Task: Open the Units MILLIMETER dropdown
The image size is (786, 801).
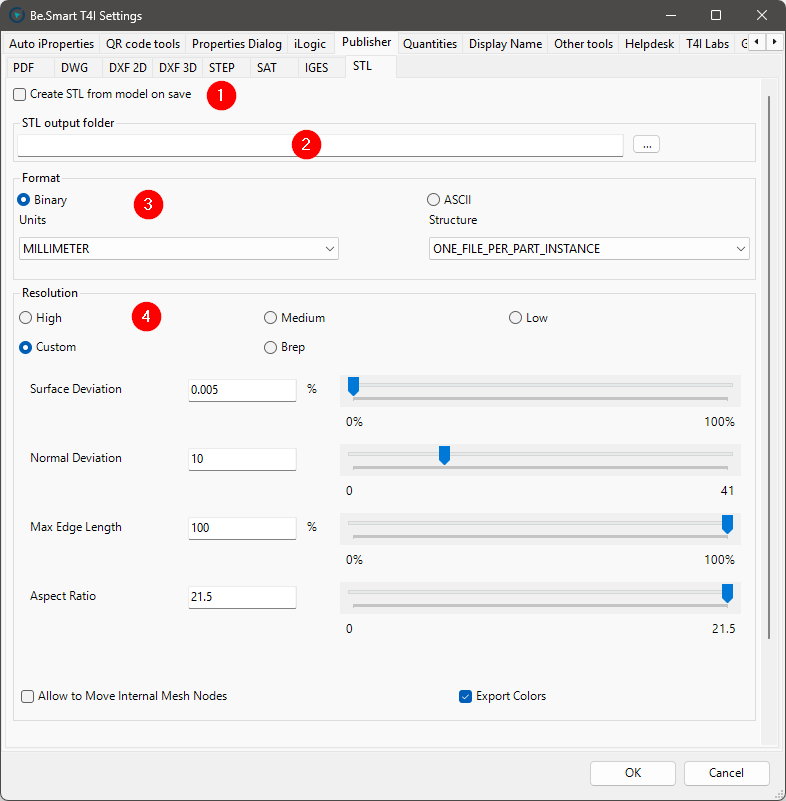Action: coord(179,249)
